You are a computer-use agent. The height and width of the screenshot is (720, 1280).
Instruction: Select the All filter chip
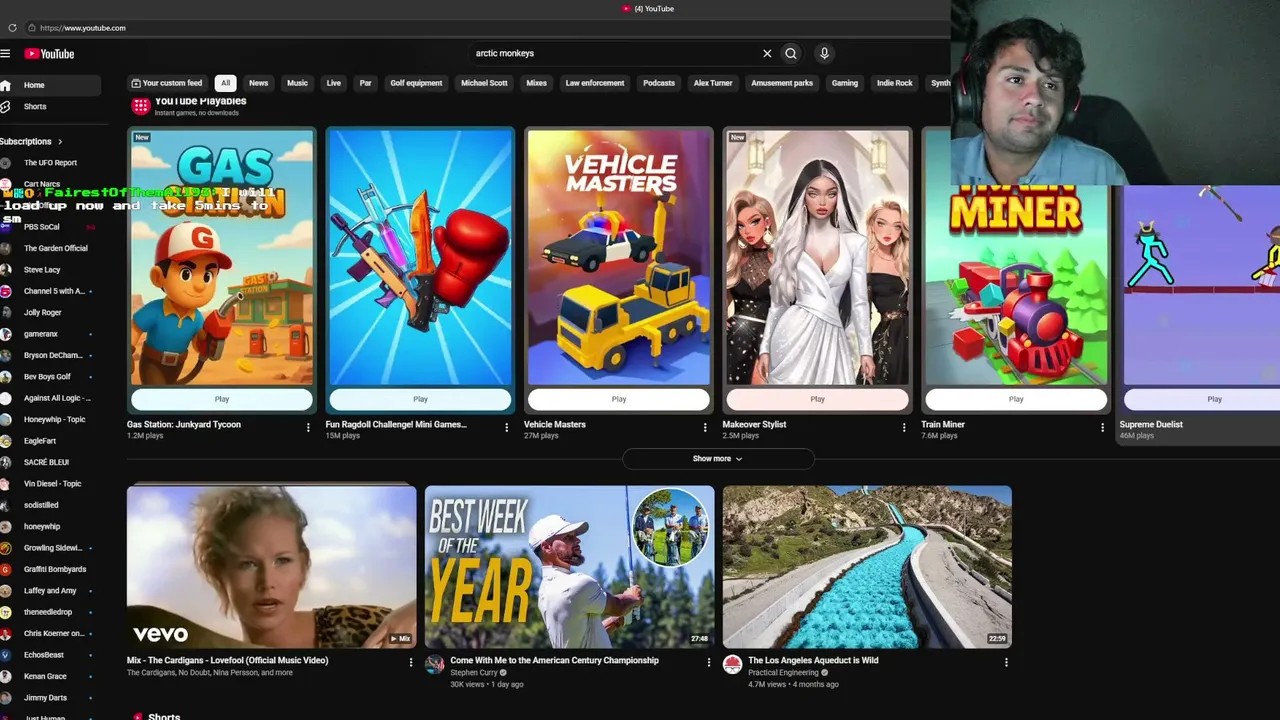coord(226,83)
